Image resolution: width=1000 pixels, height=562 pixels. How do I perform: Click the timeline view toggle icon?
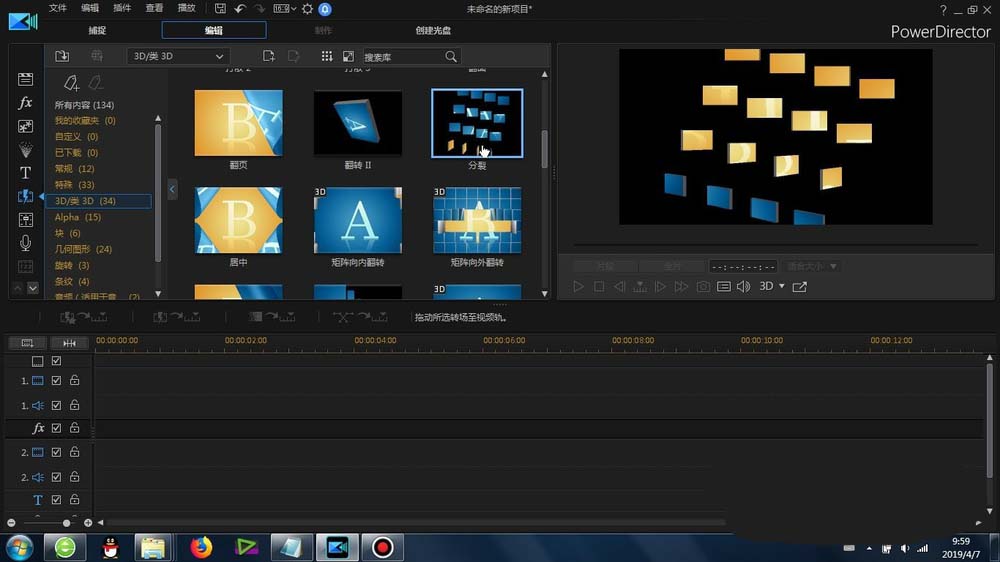(27, 343)
